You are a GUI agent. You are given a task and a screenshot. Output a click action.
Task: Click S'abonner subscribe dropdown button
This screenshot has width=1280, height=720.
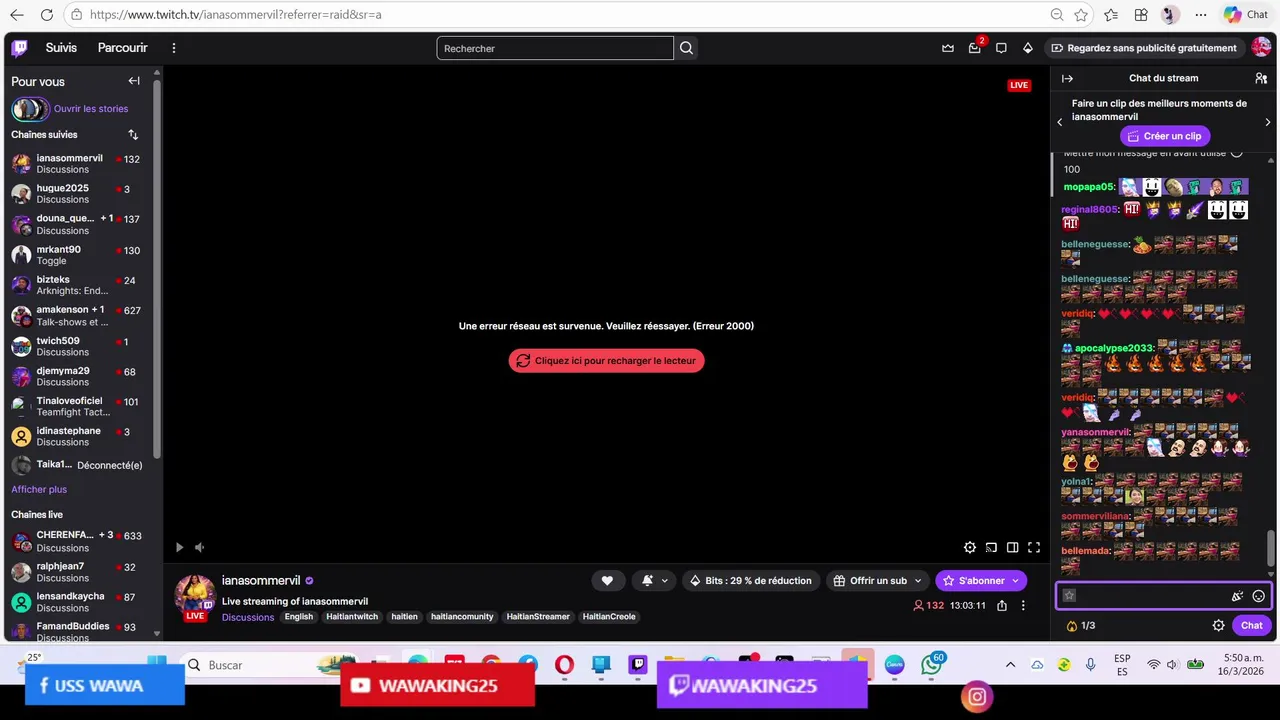981,580
